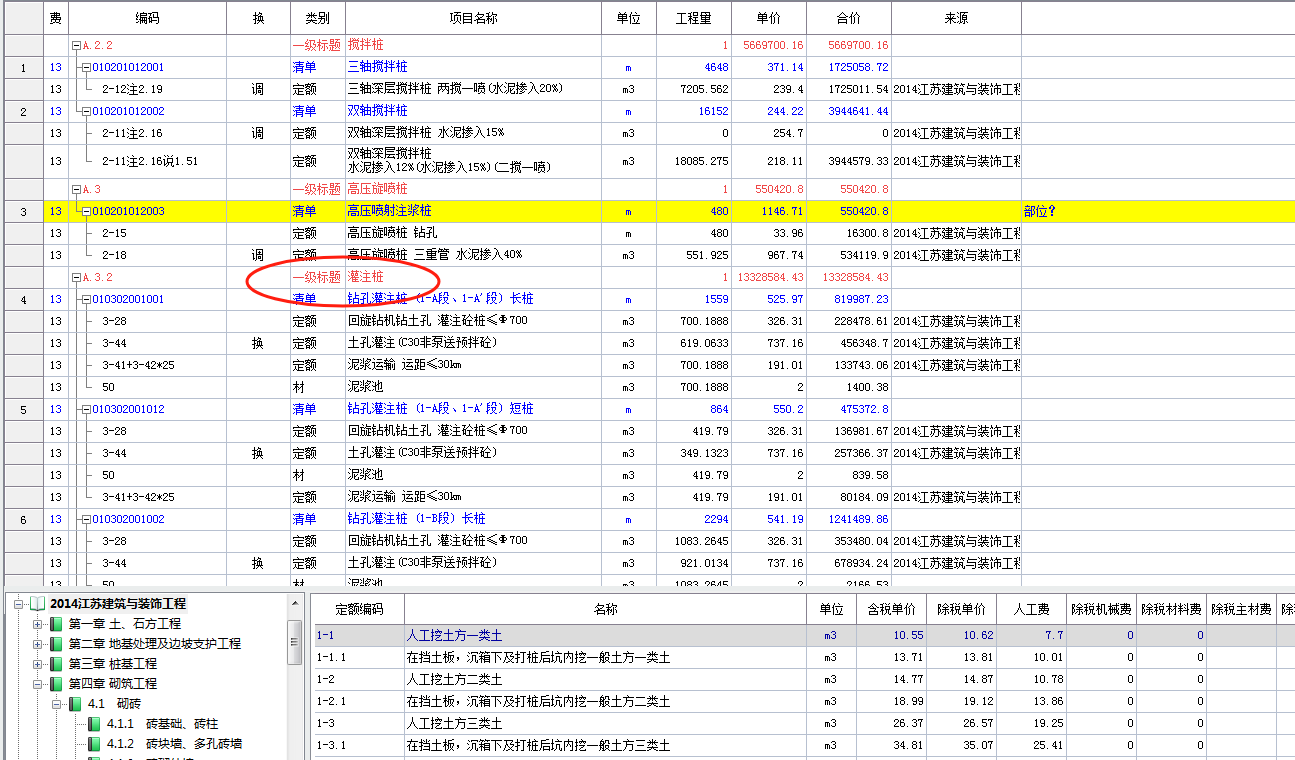The width and height of the screenshot is (1295, 760).
Task: Click the 定额编码 header in the lower table
Action: (x=359, y=609)
